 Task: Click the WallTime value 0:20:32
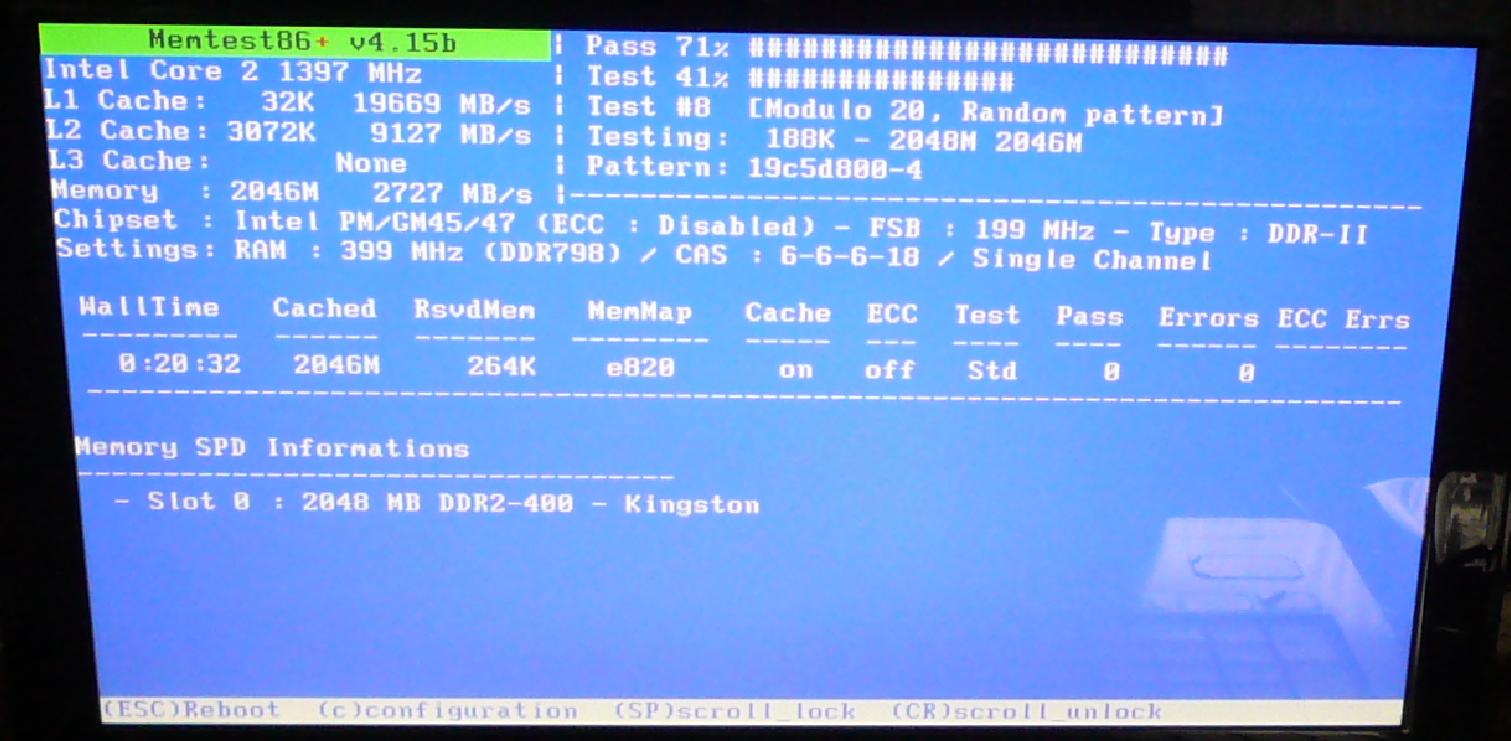(x=180, y=364)
